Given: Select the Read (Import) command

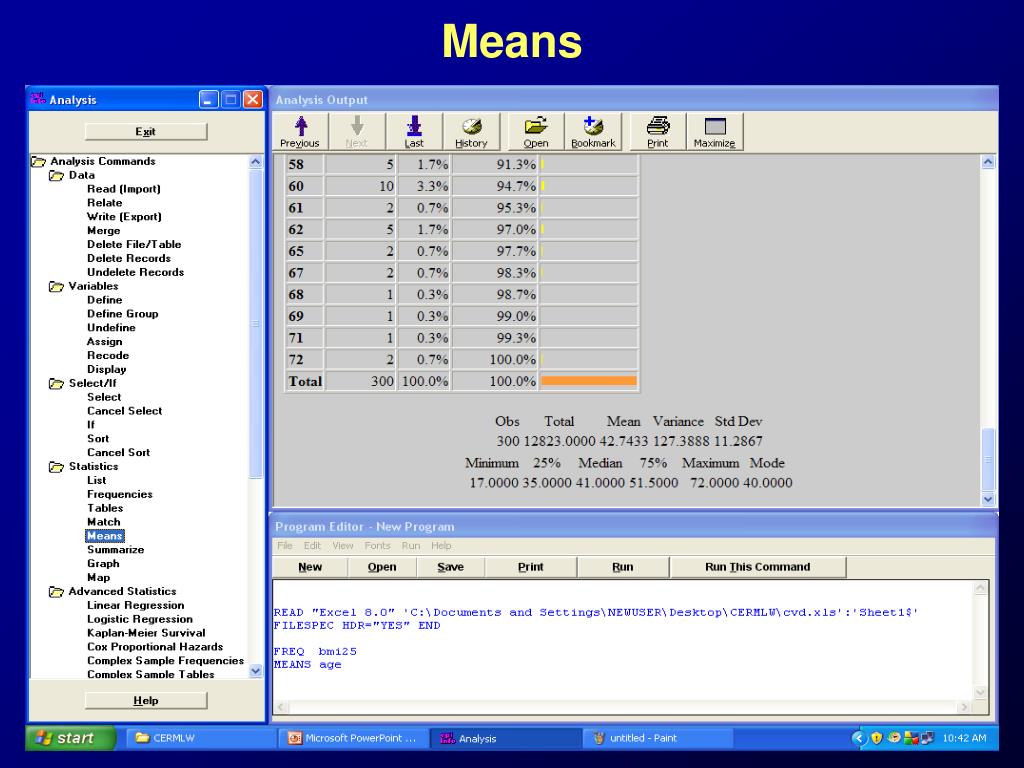Looking at the screenshot, I should click(124, 189).
